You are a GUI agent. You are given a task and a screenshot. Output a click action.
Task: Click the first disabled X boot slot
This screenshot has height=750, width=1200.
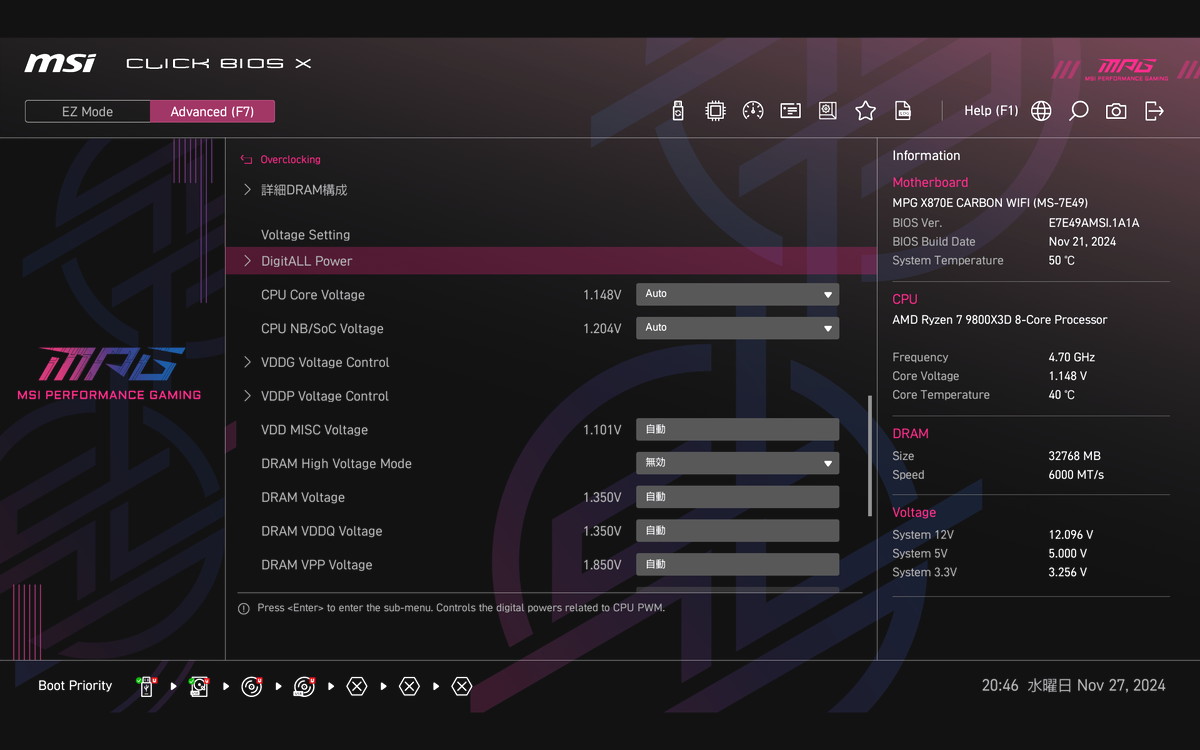(x=357, y=686)
